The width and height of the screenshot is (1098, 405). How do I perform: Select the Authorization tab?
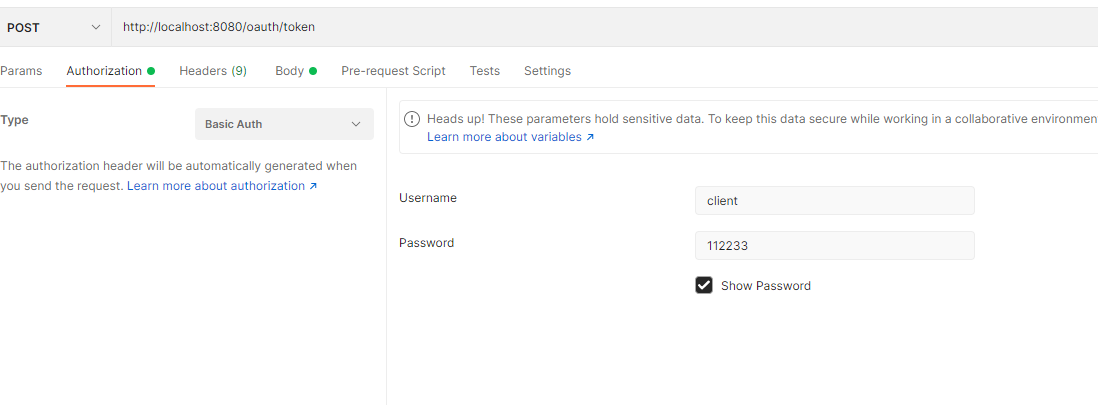tap(104, 71)
